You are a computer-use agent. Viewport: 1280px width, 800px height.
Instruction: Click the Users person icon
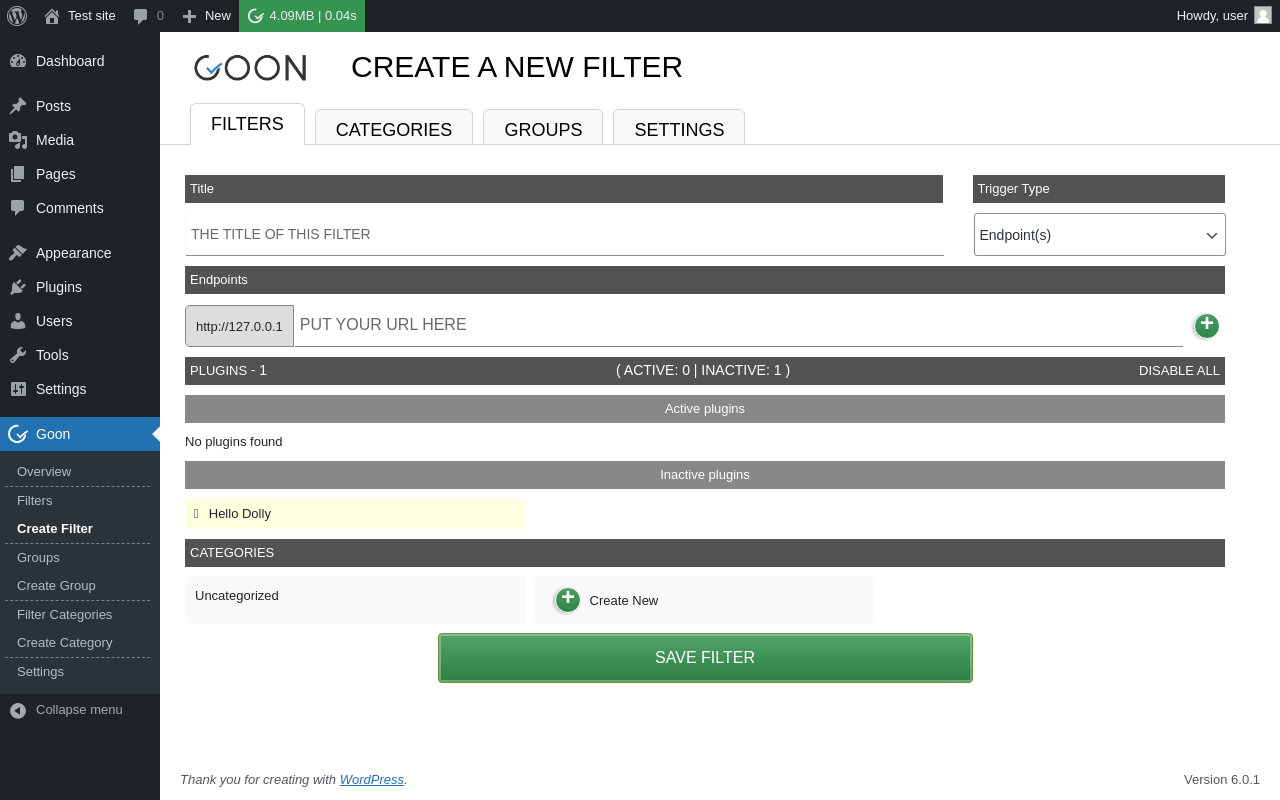18,321
